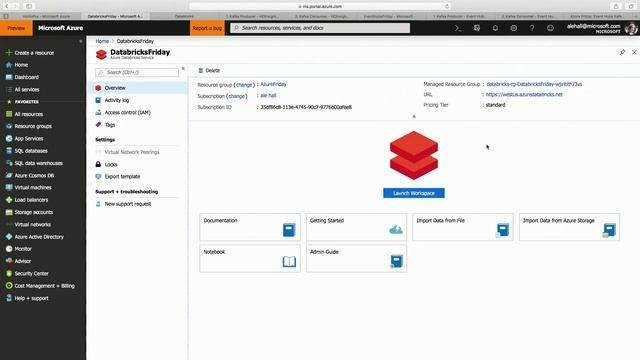Image resolution: width=640 pixels, height=360 pixels.
Task: Click the directory and subscription filter icon
Action: point(477,28)
